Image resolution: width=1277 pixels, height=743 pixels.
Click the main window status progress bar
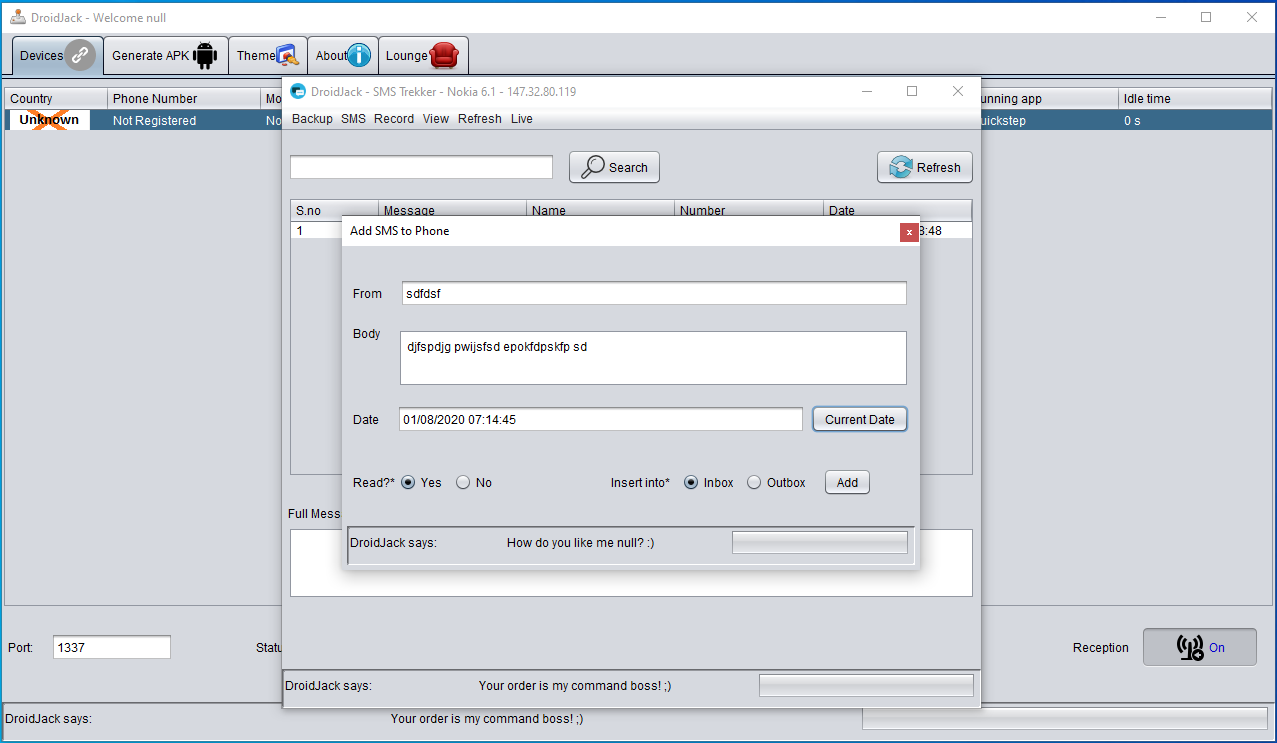[1065, 719]
